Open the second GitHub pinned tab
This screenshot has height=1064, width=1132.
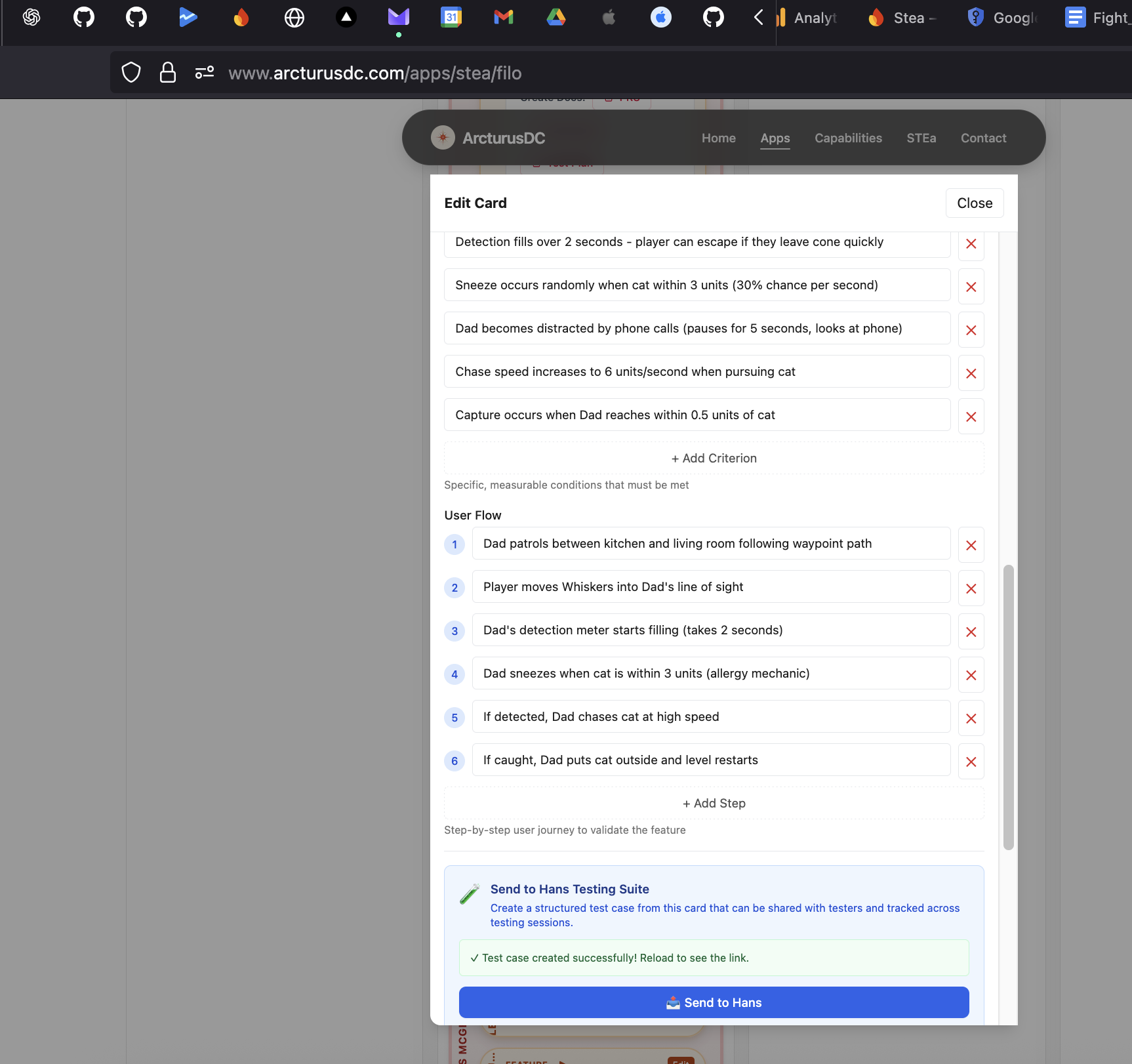(136, 18)
